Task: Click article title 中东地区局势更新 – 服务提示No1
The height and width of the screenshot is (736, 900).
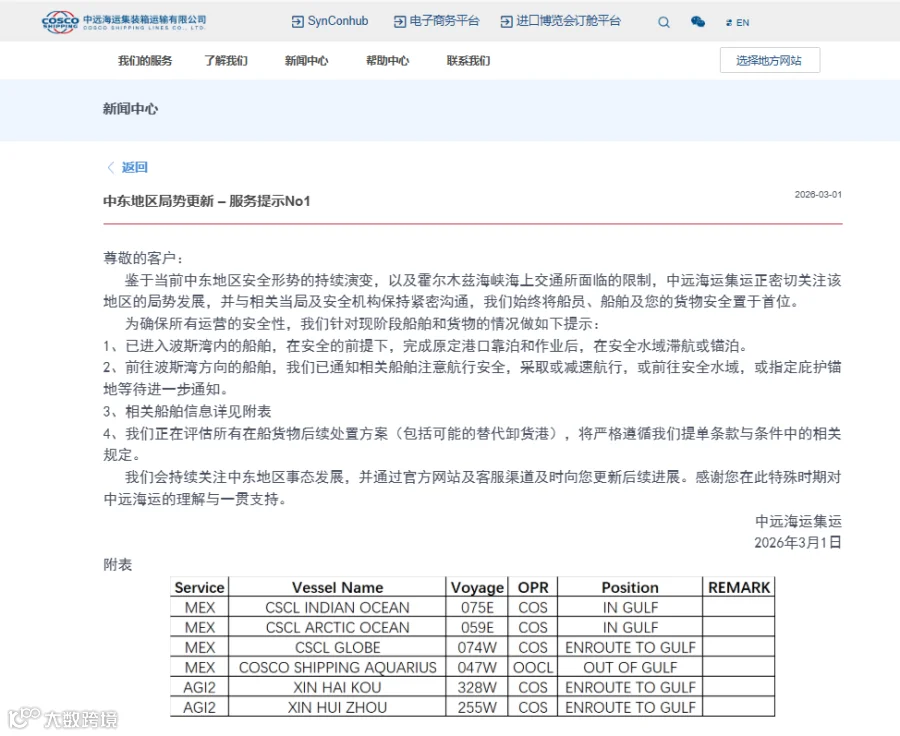Action: click(x=207, y=201)
